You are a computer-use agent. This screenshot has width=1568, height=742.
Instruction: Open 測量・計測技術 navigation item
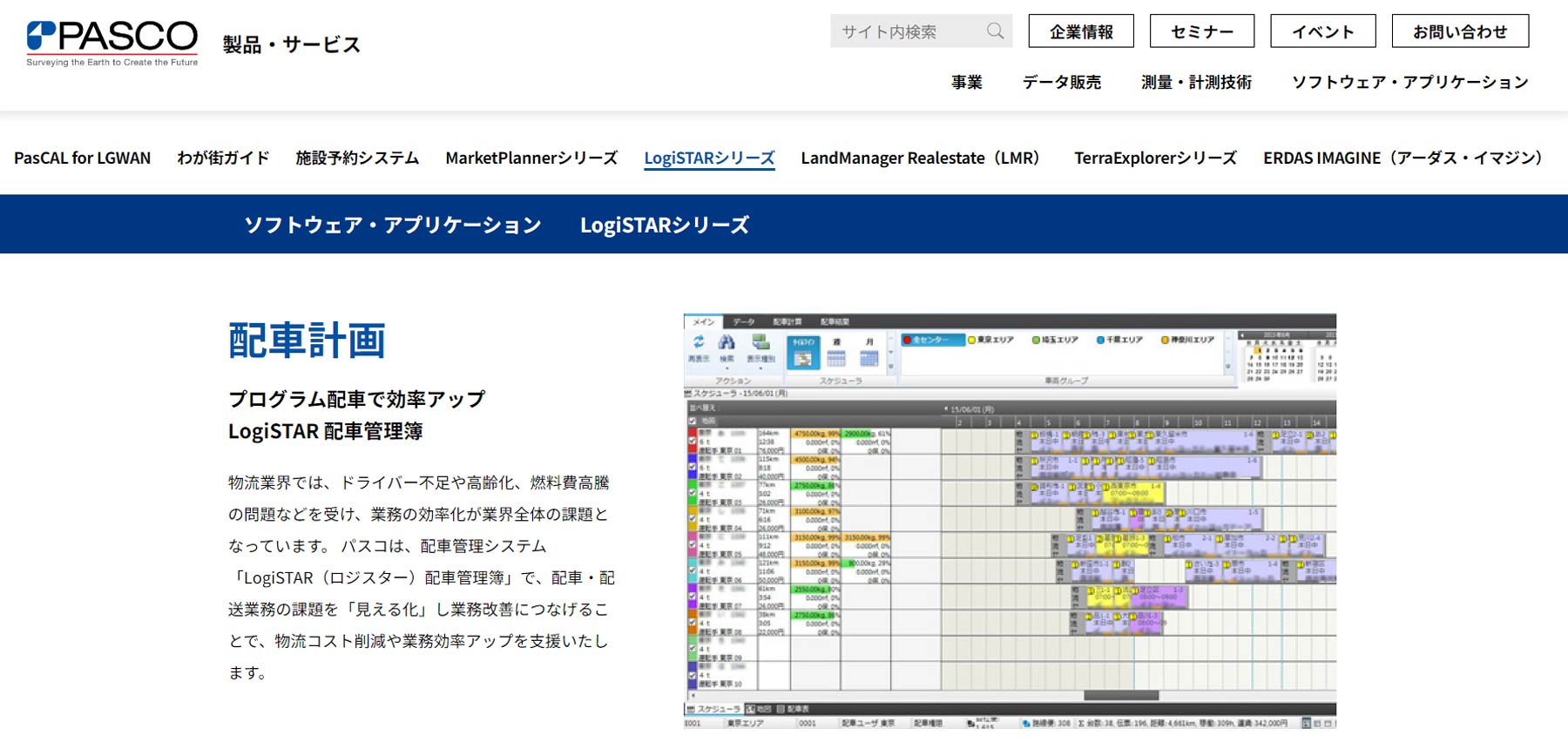click(1197, 82)
